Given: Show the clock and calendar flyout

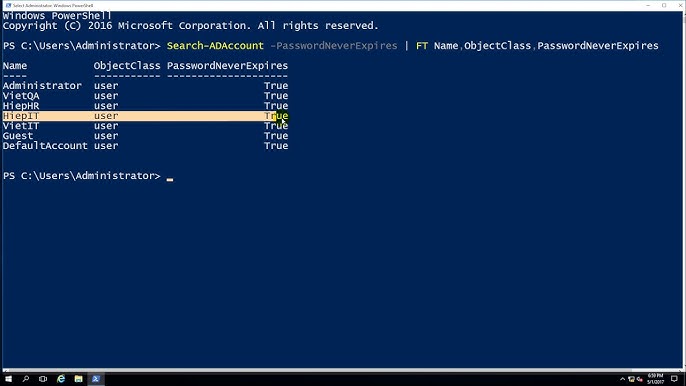Looking at the screenshot, I should [655, 379].
